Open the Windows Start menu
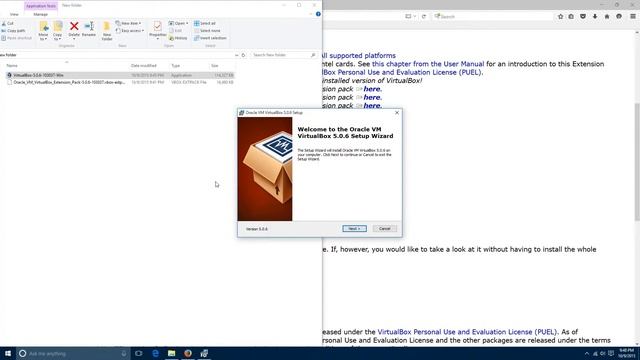This screenshot has height=360, width=640. click(x=8, y=353)
